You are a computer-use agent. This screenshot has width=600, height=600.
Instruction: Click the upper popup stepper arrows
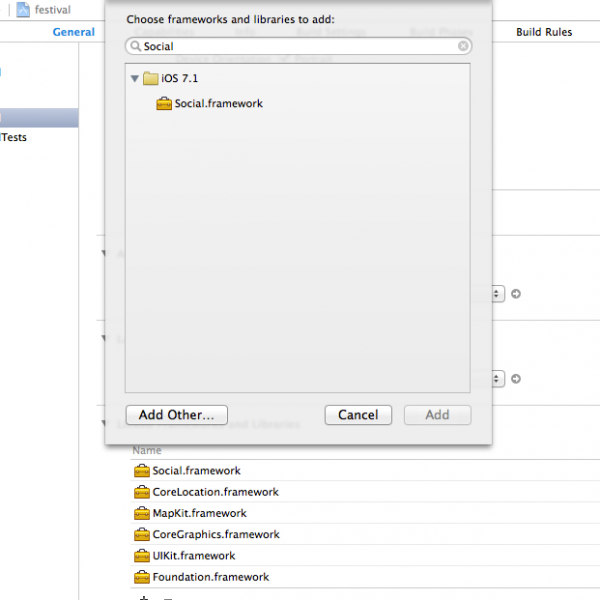[x=497, y=294]
